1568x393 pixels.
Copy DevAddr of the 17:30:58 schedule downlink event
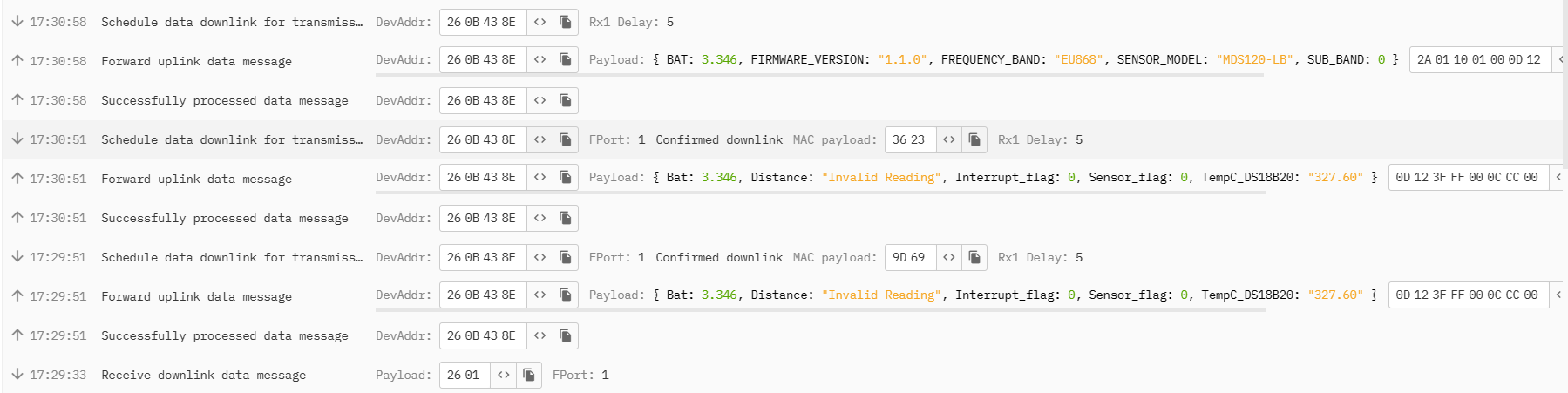point(566,22)
